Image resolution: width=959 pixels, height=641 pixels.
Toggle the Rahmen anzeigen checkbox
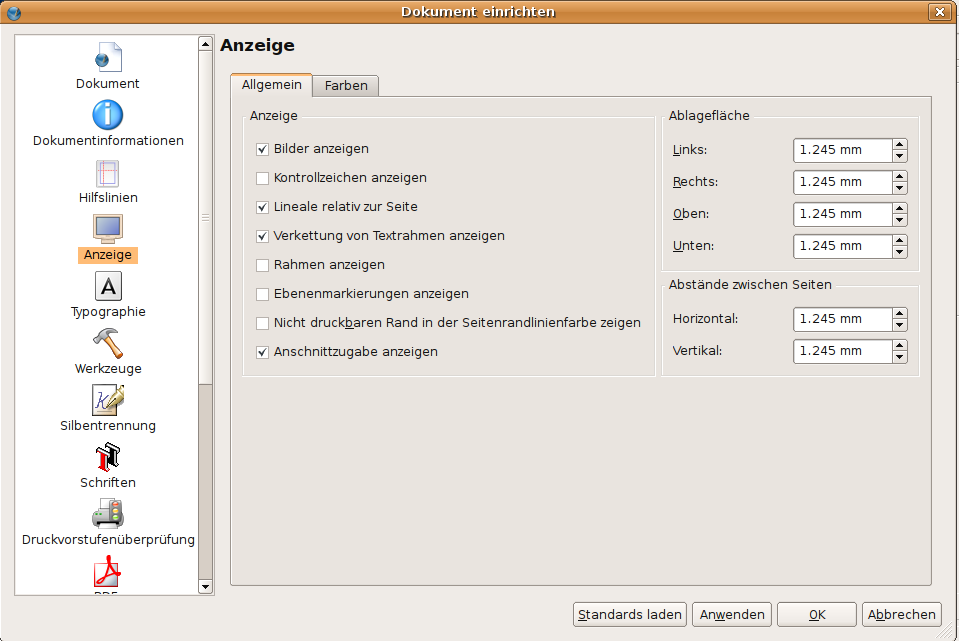(263, 265)
